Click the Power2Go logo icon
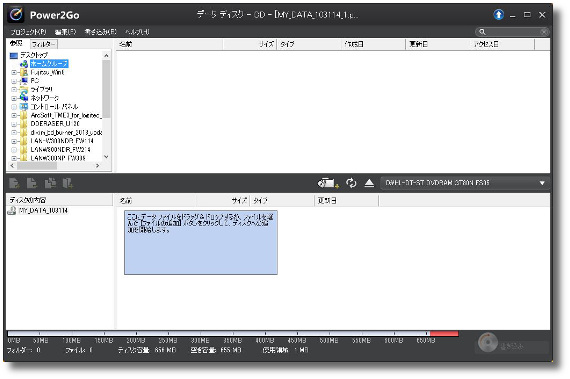570x379 pixels. [x=16, y=15]
